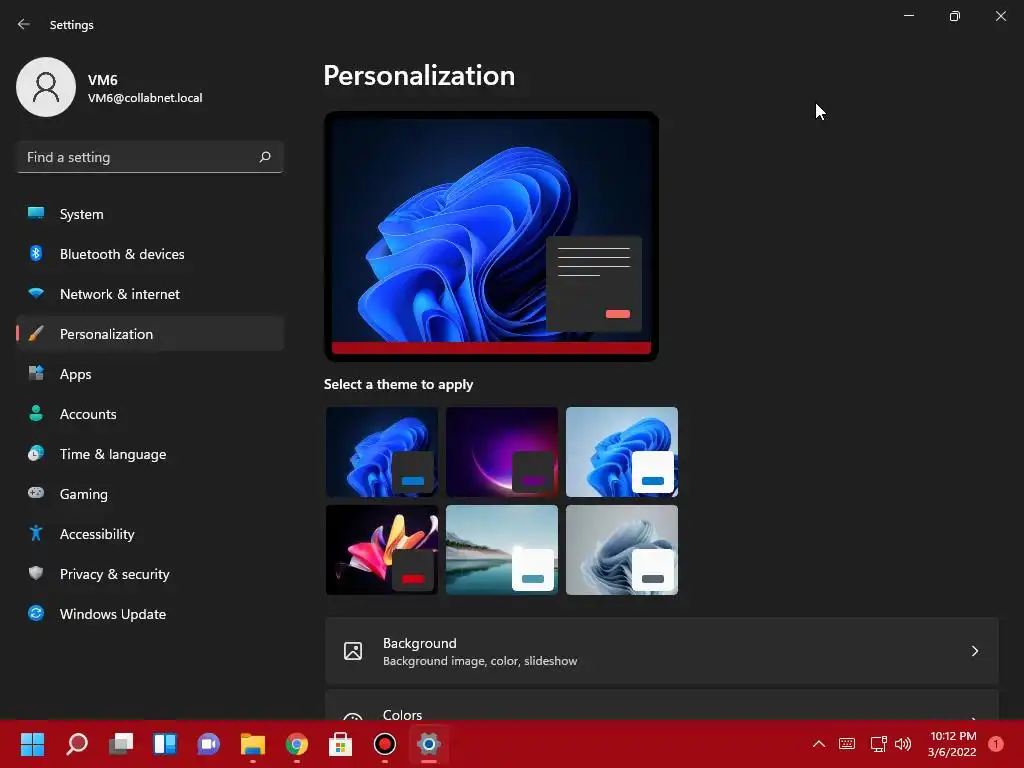The width and height of the screenshot is (1024, 768).
Task: Click the red record app taskbar icon
Action: (x=385, y=744)
